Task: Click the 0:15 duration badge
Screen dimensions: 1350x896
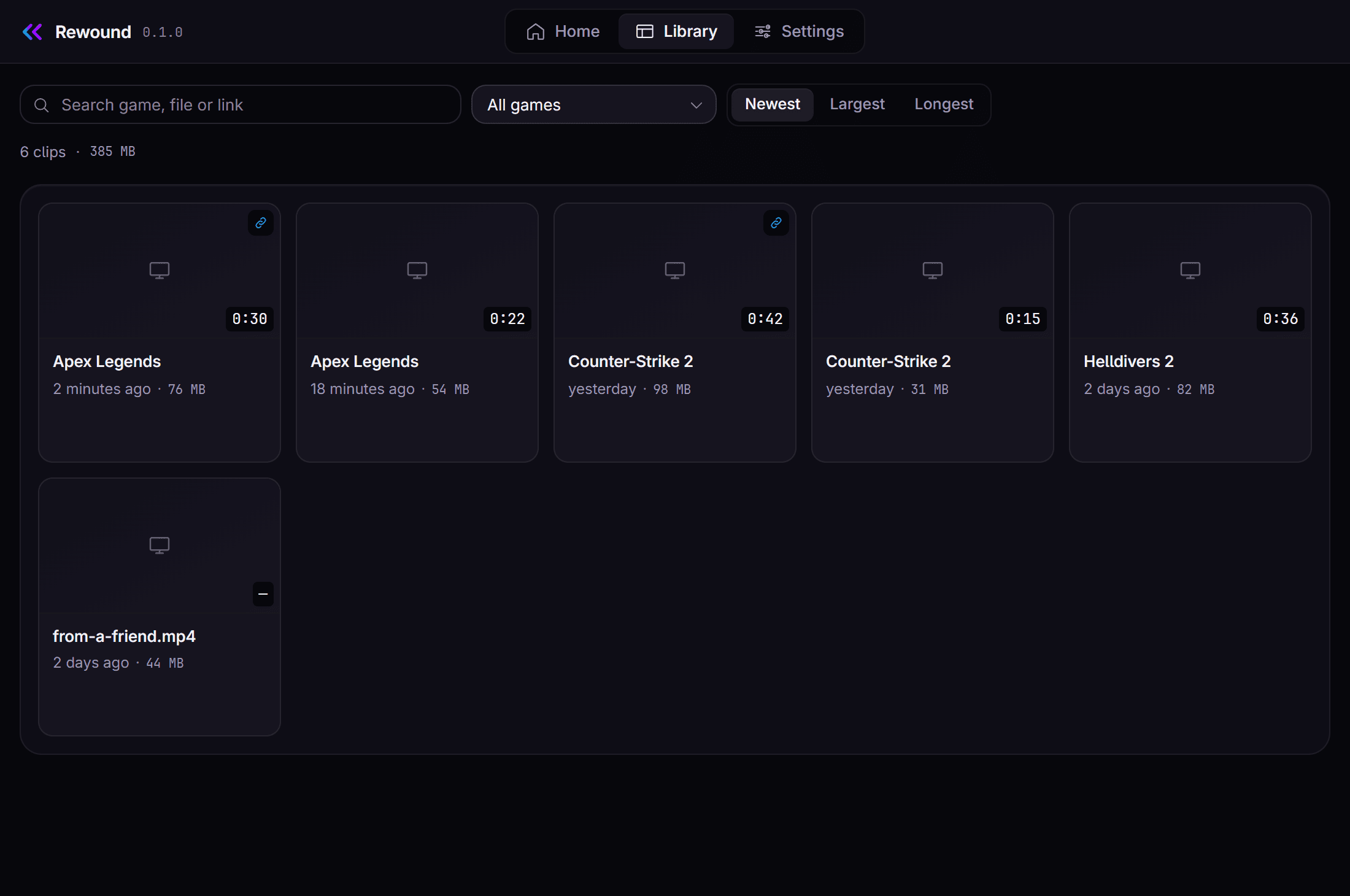Action: click(x=1023, y=319)
